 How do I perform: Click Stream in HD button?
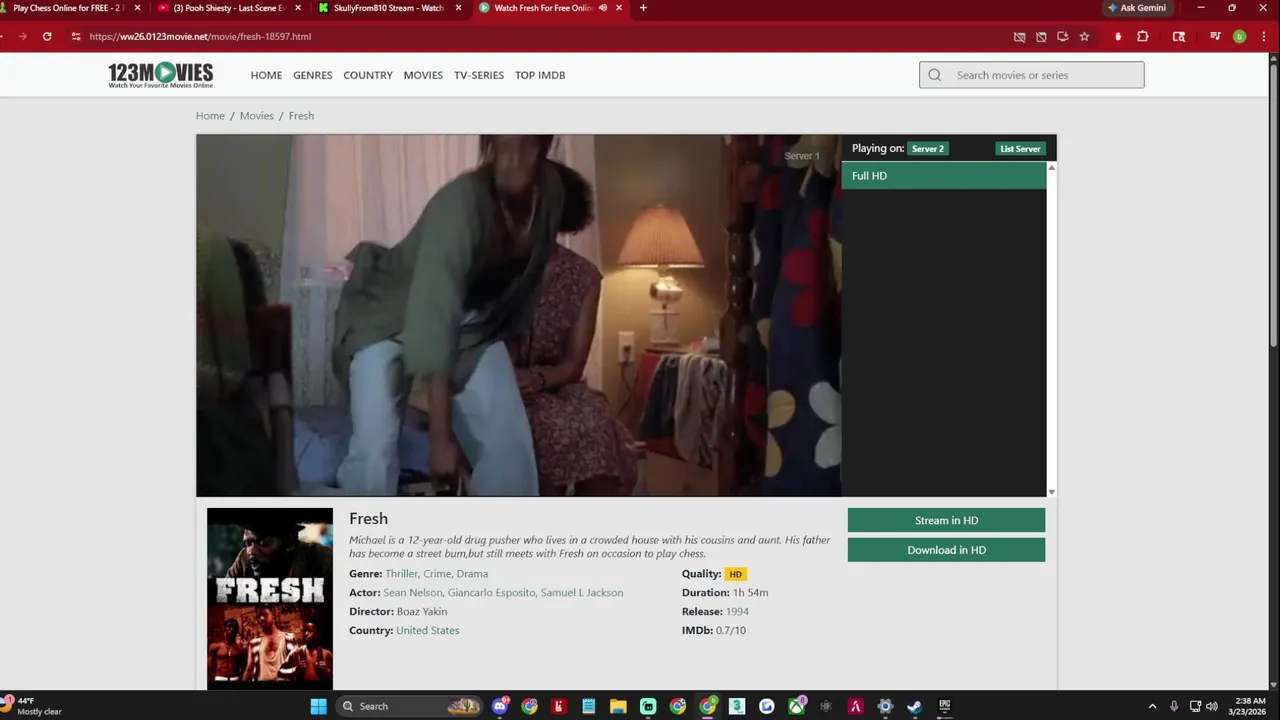click(946, 520)
